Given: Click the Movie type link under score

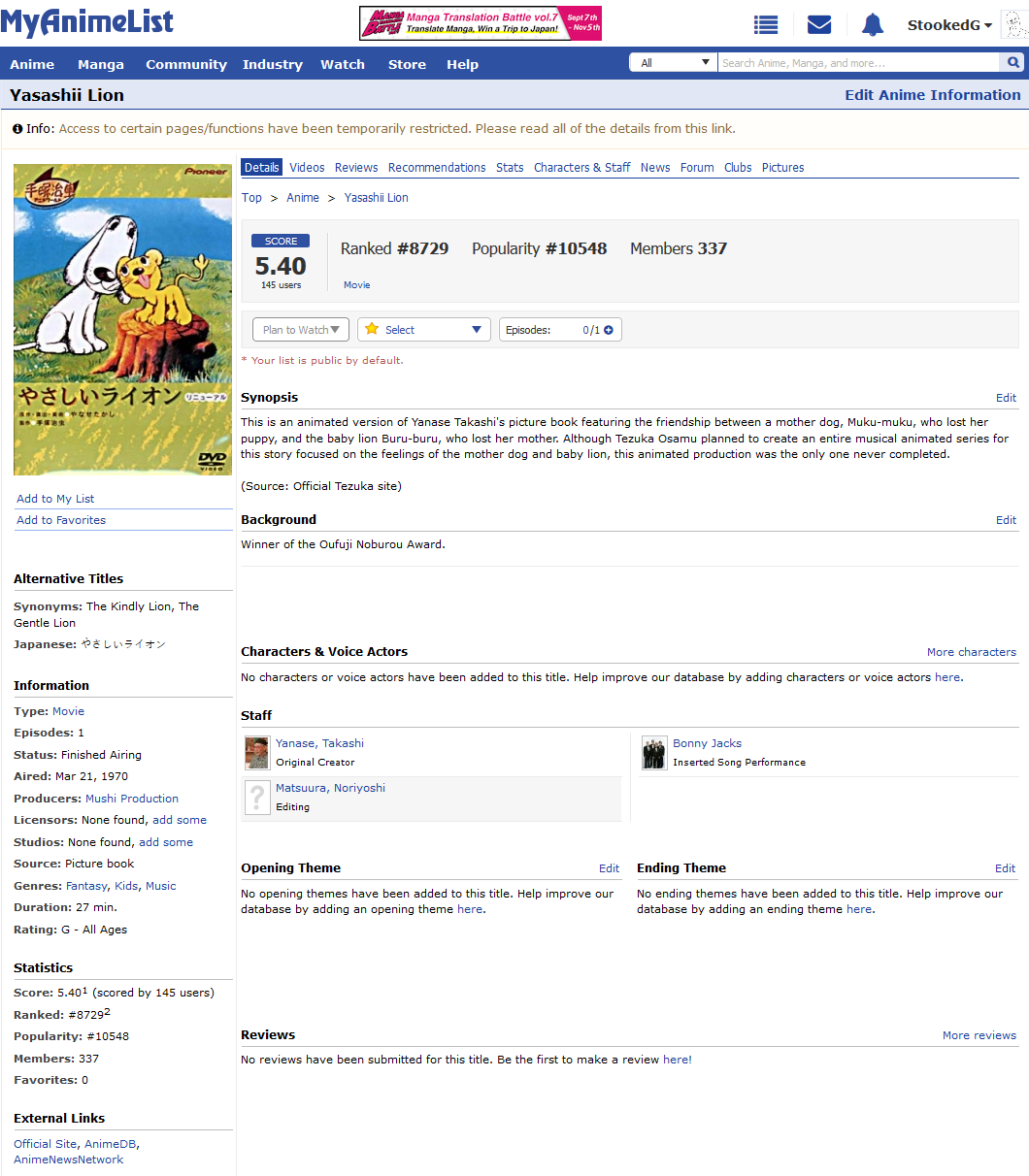Looking at the screenshot, I should (356, 285).
